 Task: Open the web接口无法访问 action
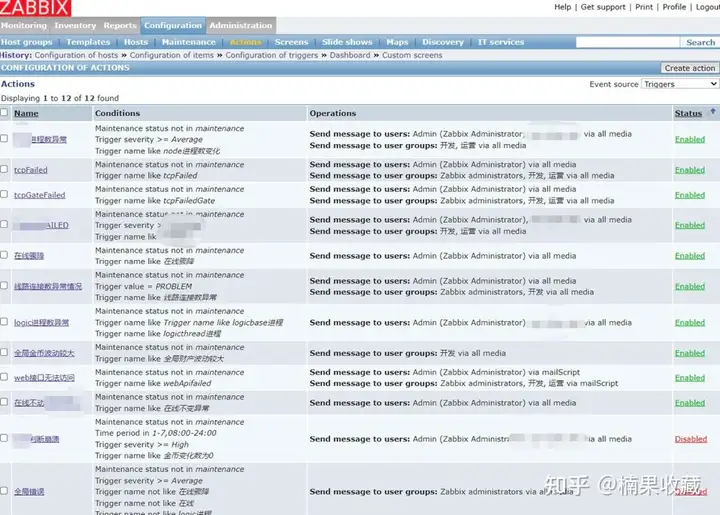coord(44,378)
